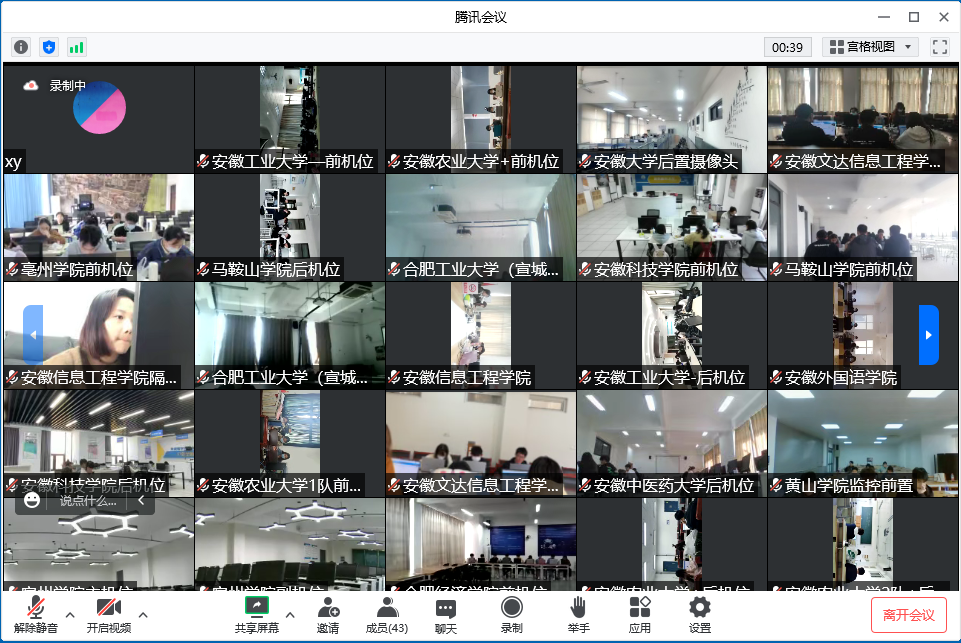Show the 成员(43) participants list
The height and width of the screenshot is (643, 961).
click(x=387, y=615)
